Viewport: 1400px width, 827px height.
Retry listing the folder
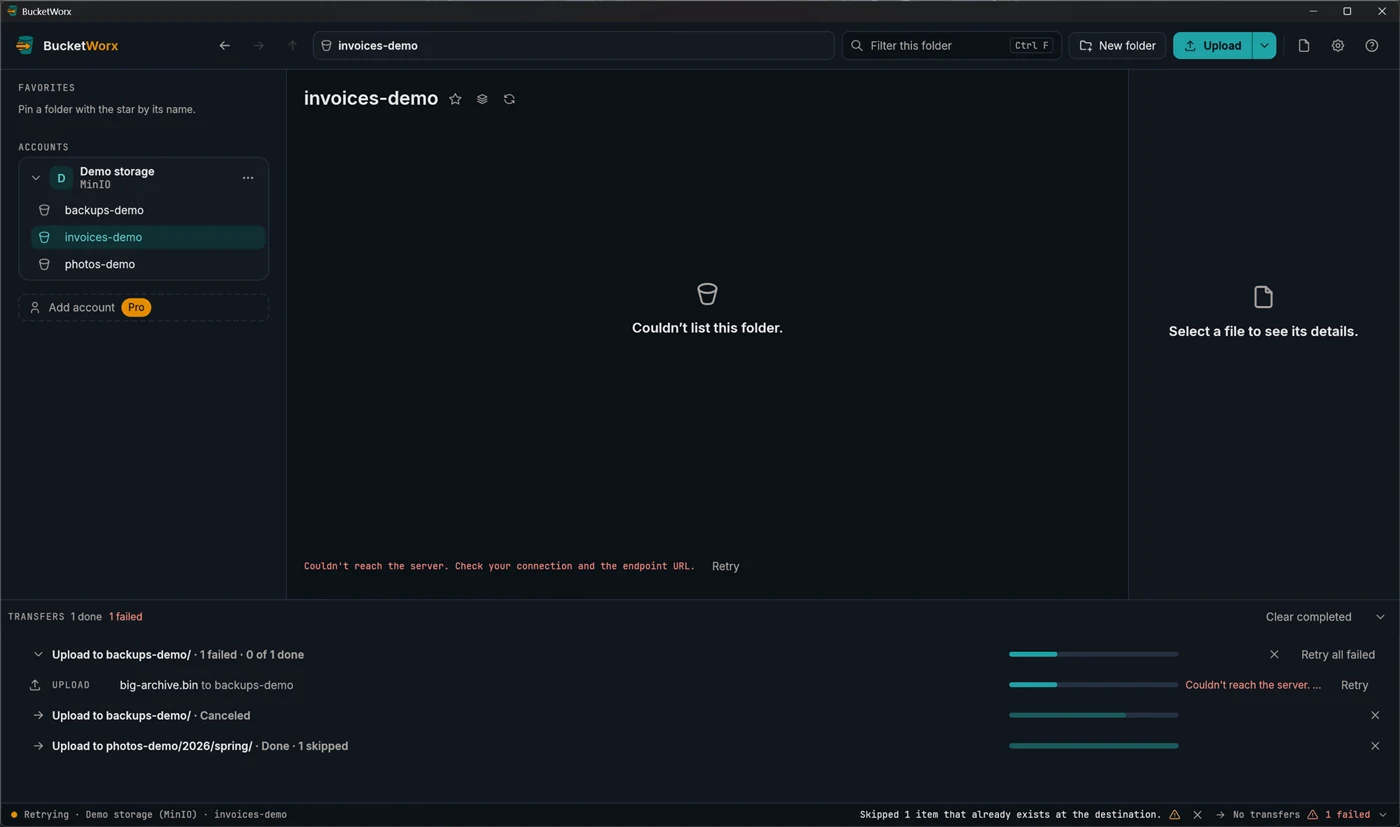(726, 566)
